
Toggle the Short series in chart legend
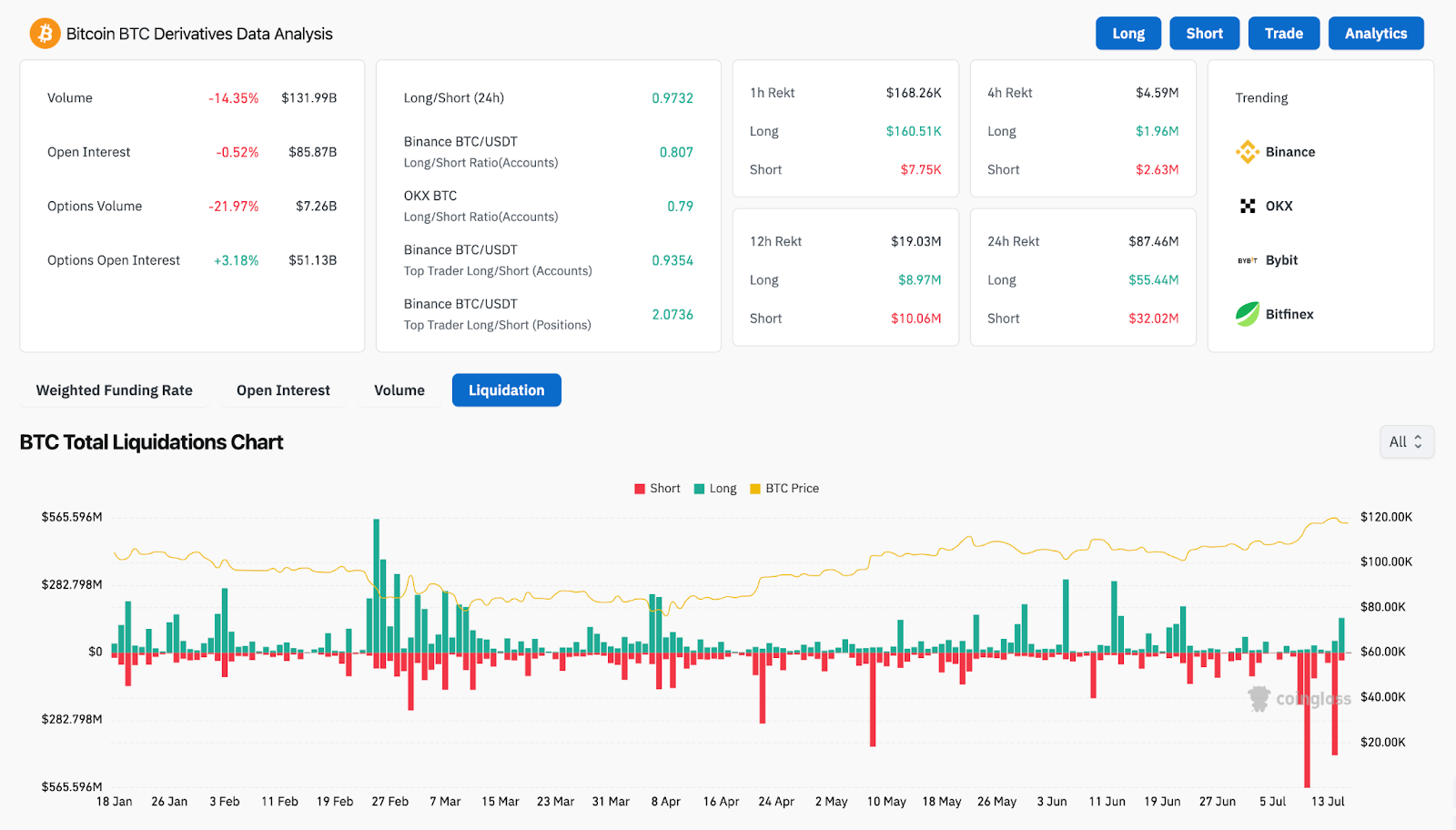tap(657, 489)
